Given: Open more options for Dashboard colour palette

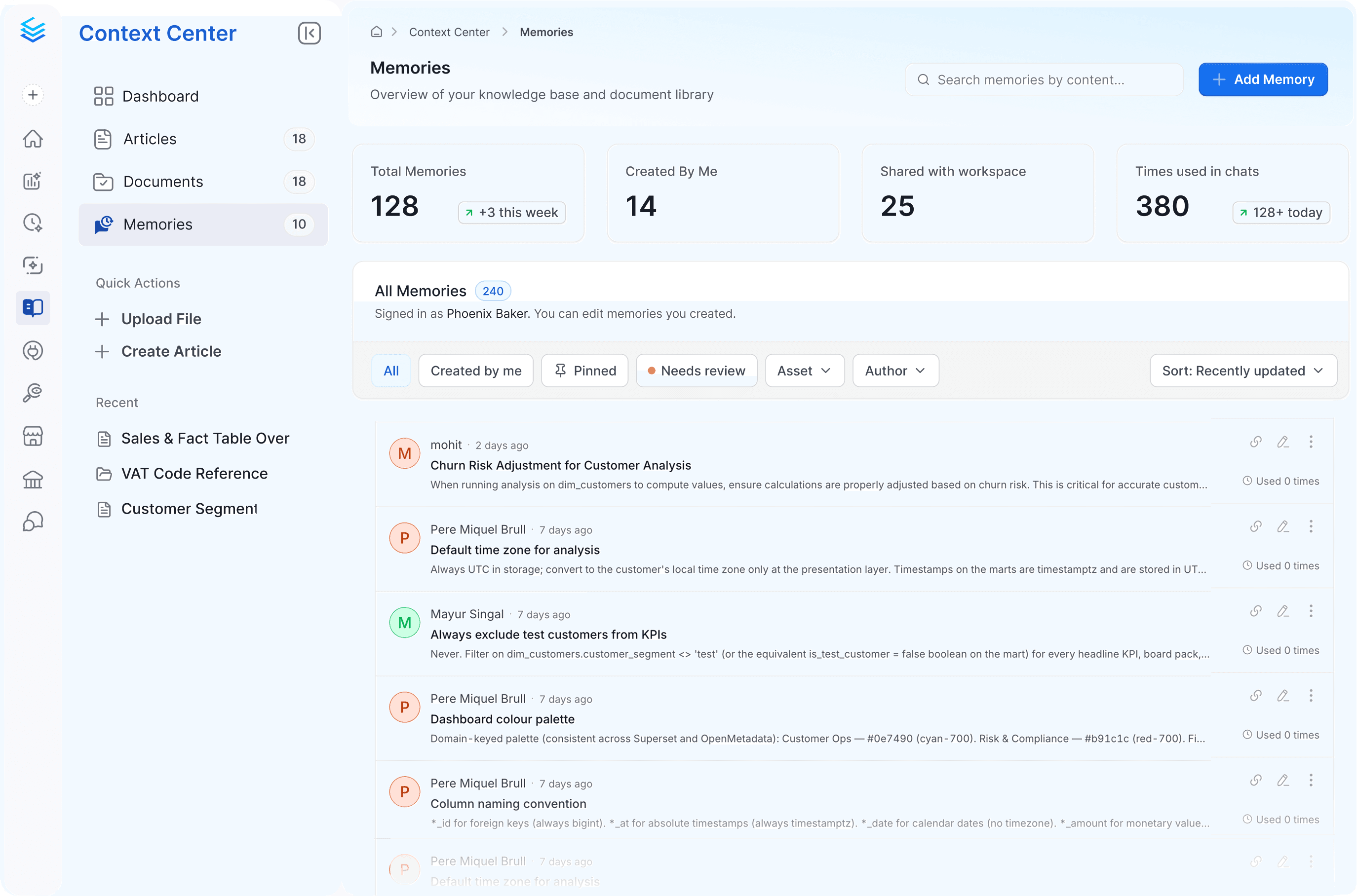Looking at the screenshot, I should [1311, 695].
